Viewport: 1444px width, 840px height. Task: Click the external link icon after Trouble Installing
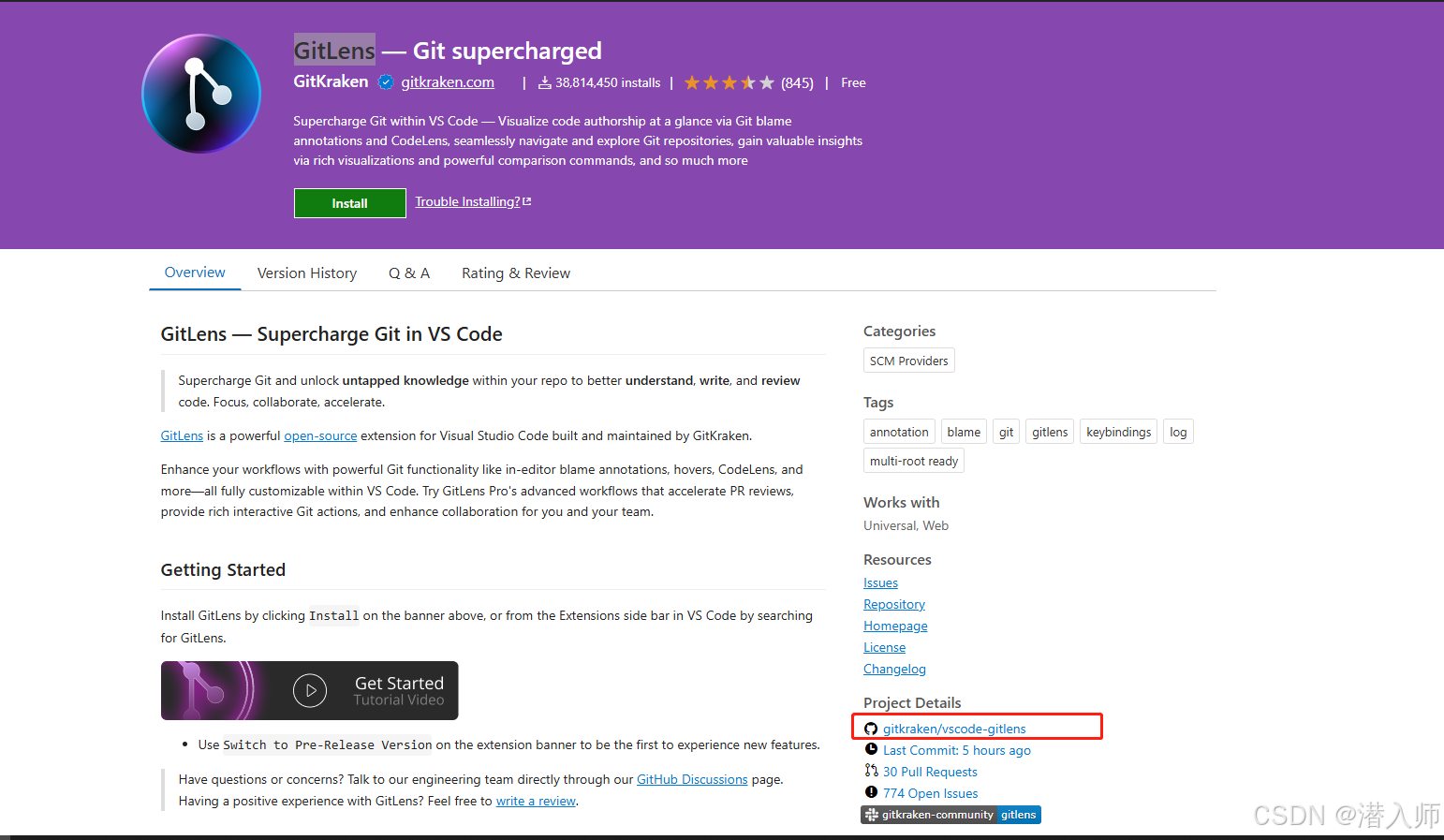[527, 201]
